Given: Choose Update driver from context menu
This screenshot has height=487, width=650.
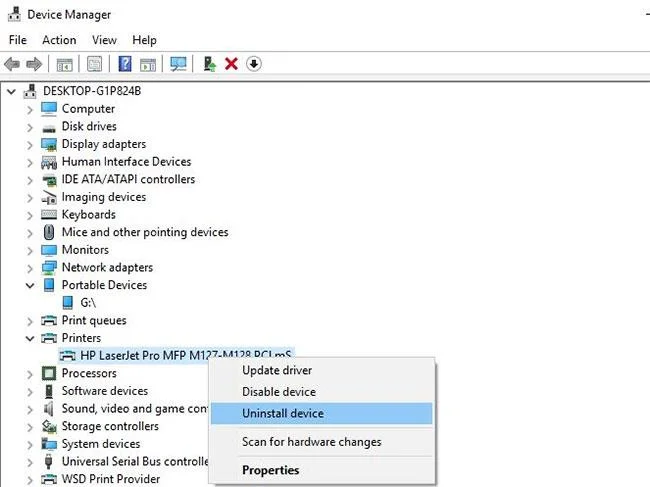Looking at the screenshot, I should (x=321, y=370).
